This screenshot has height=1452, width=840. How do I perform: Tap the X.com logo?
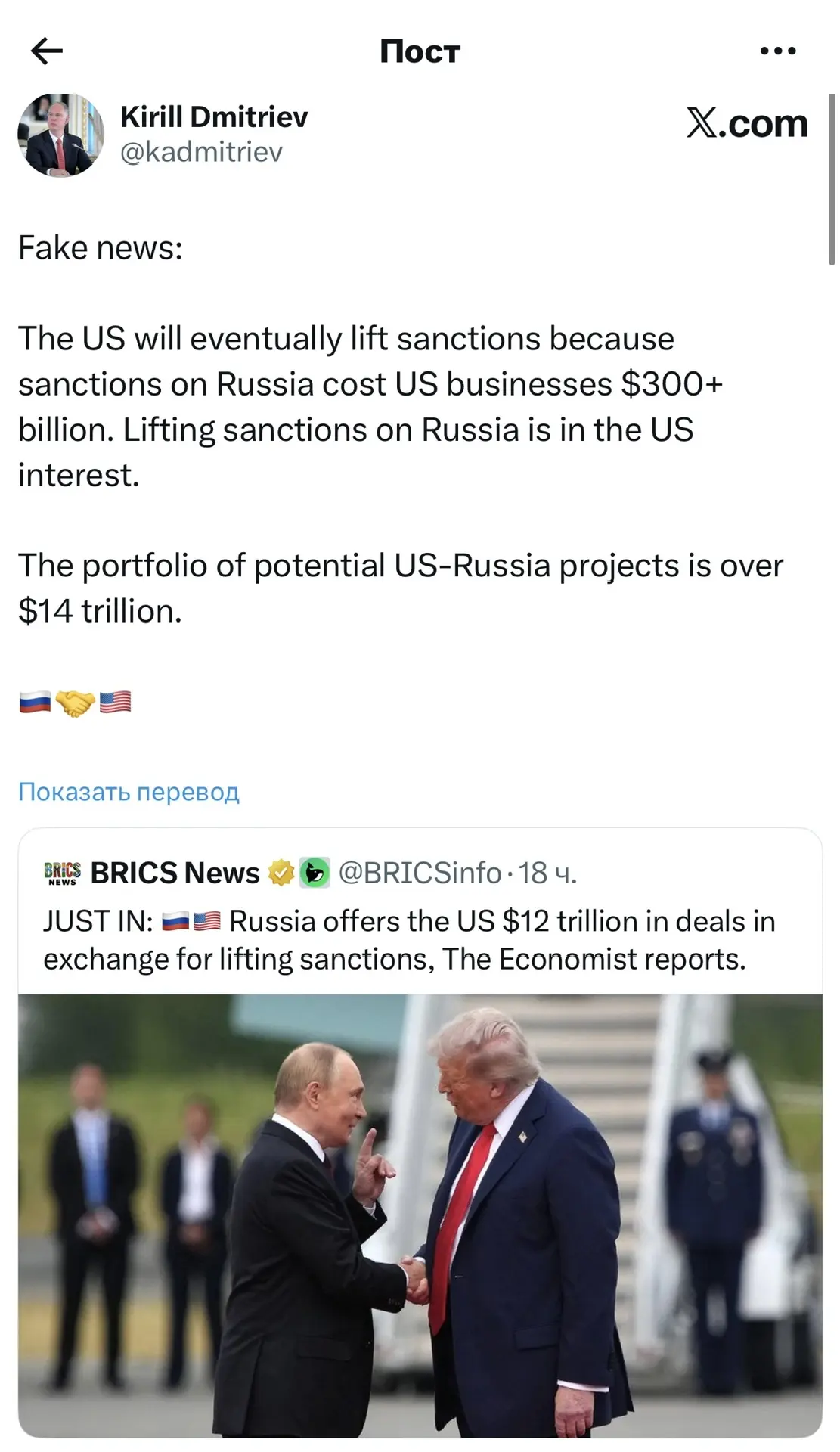tap(747, 123)
